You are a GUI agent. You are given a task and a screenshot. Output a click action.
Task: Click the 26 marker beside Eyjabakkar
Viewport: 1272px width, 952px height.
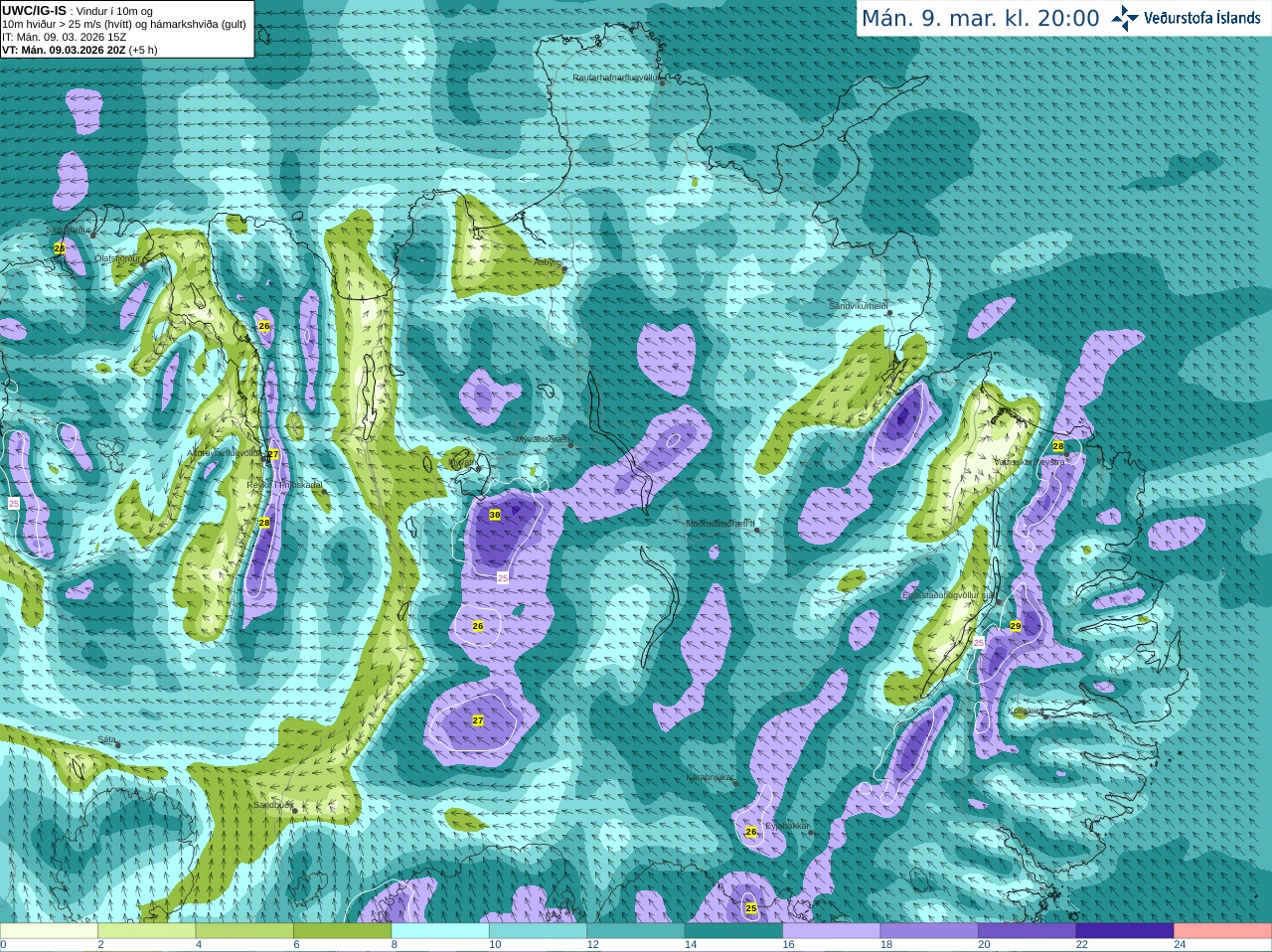(751, 832)
